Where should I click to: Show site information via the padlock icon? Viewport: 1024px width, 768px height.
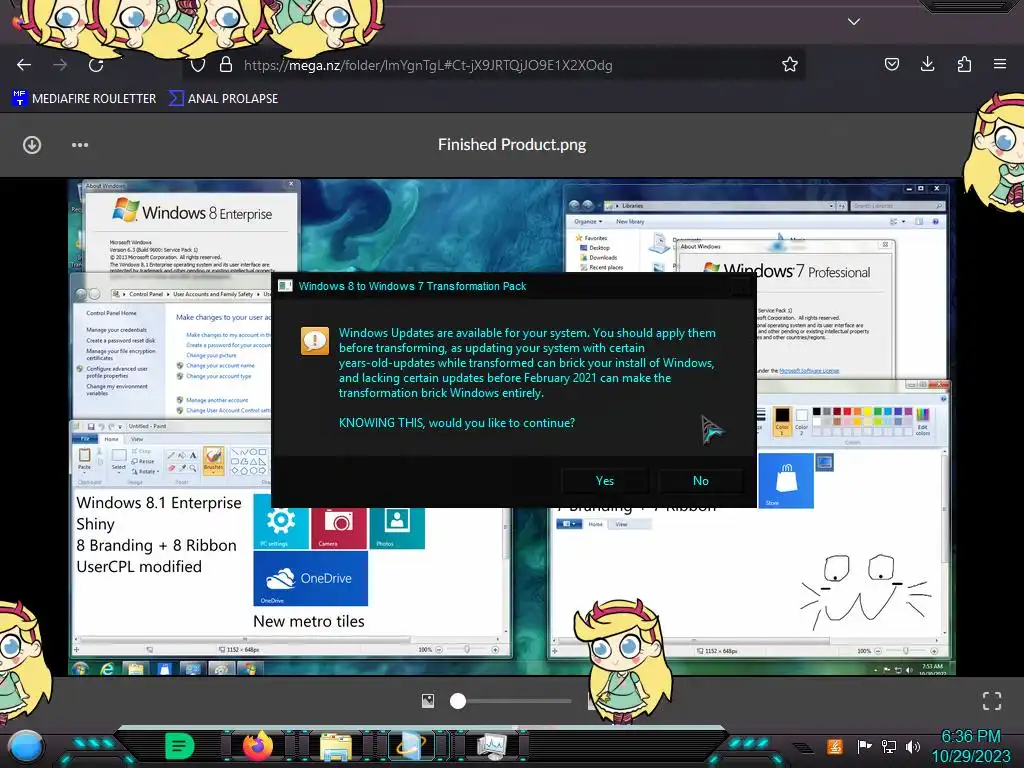[x=226, y=65]
